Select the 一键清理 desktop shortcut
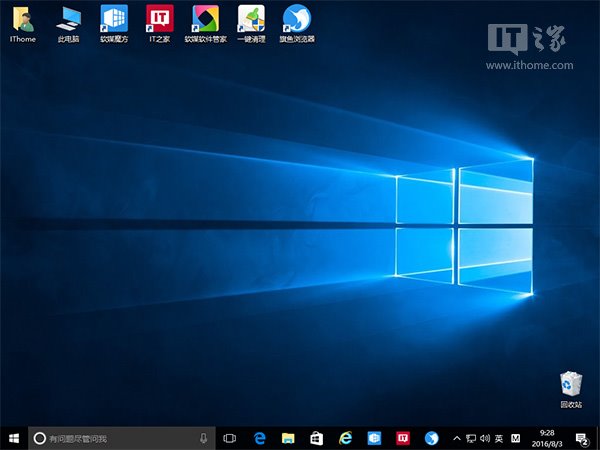The width and height of the screenshot is (600, 450). [x=251, y=24]
